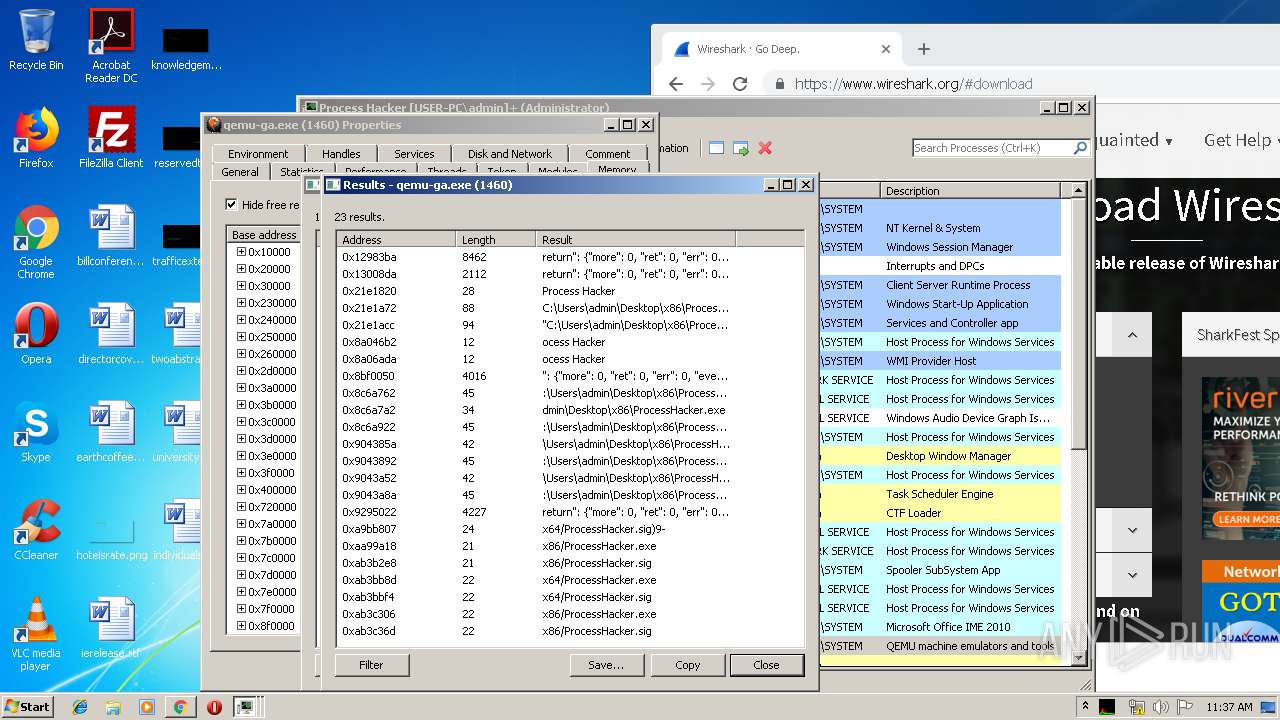The width and height of the screenshot is (1280, 720).
Task: Expand base address 0x720000 node
Action: pyautogui.click(x=241, y=507)
